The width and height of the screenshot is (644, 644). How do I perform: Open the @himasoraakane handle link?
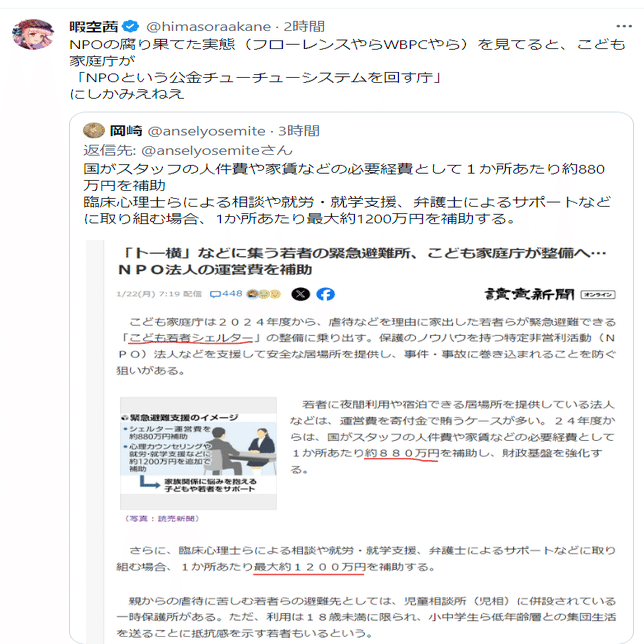click(x=209, y=27)
